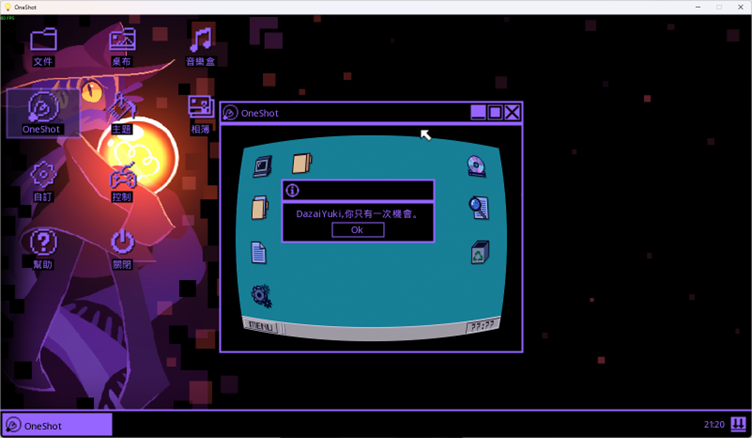752x438 pixels.
Task: Click the download arrow icon in bottom-right tray
Action: click(738, 425)
